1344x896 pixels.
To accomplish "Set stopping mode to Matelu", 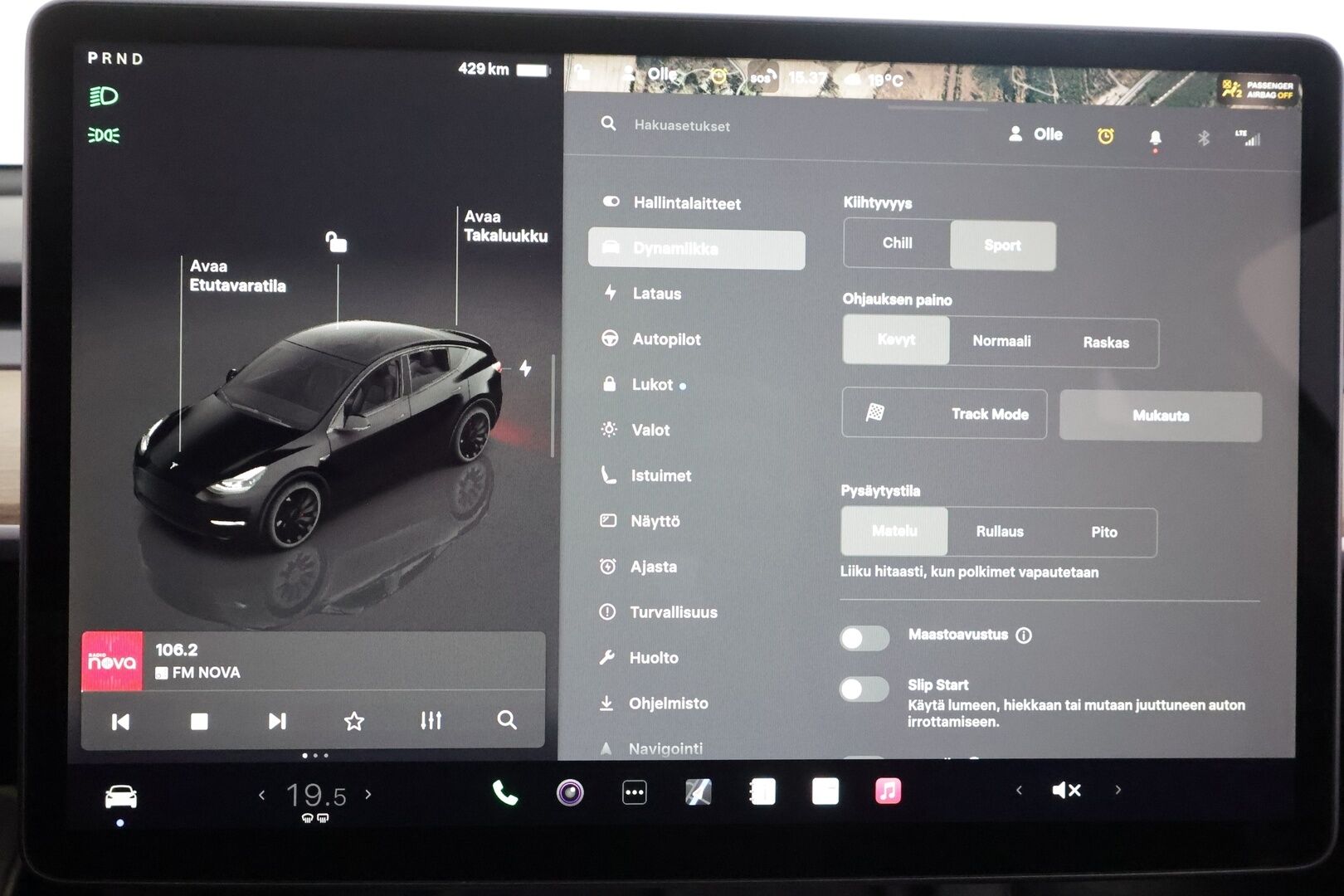I will (894, 531).
